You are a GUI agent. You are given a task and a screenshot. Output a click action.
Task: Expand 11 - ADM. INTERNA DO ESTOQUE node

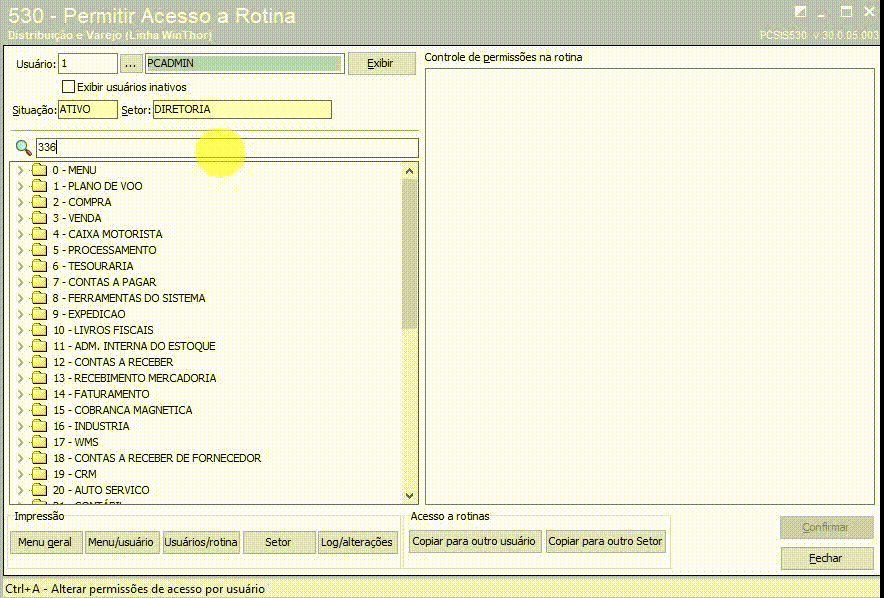coord(20,345)
